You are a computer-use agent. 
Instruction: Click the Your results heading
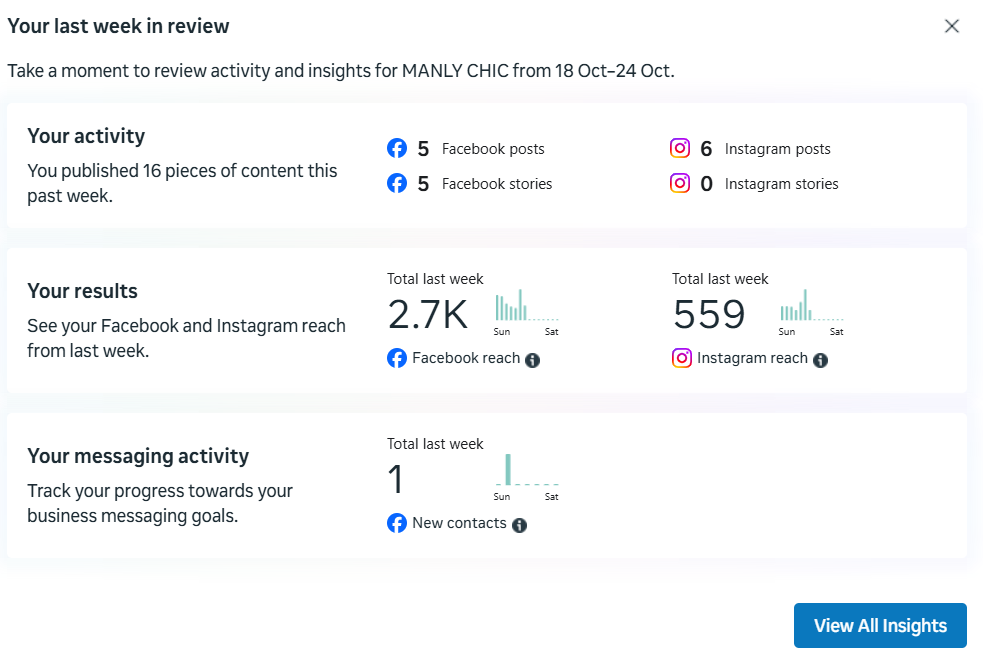coord(82,291)
